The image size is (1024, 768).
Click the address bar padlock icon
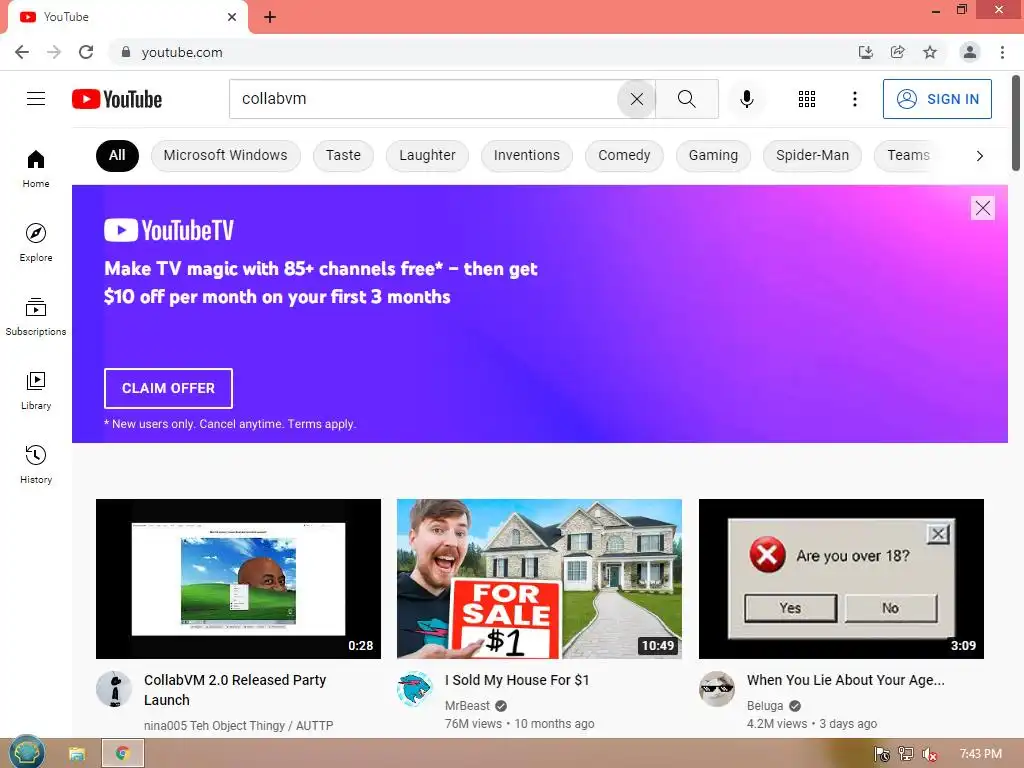point(126,52)
